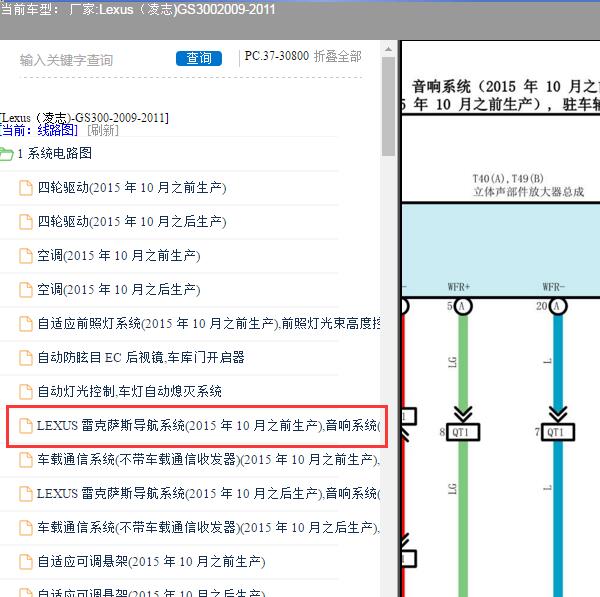Click the 立体声部件放大器总成 component label in diagram

[528, 192]
